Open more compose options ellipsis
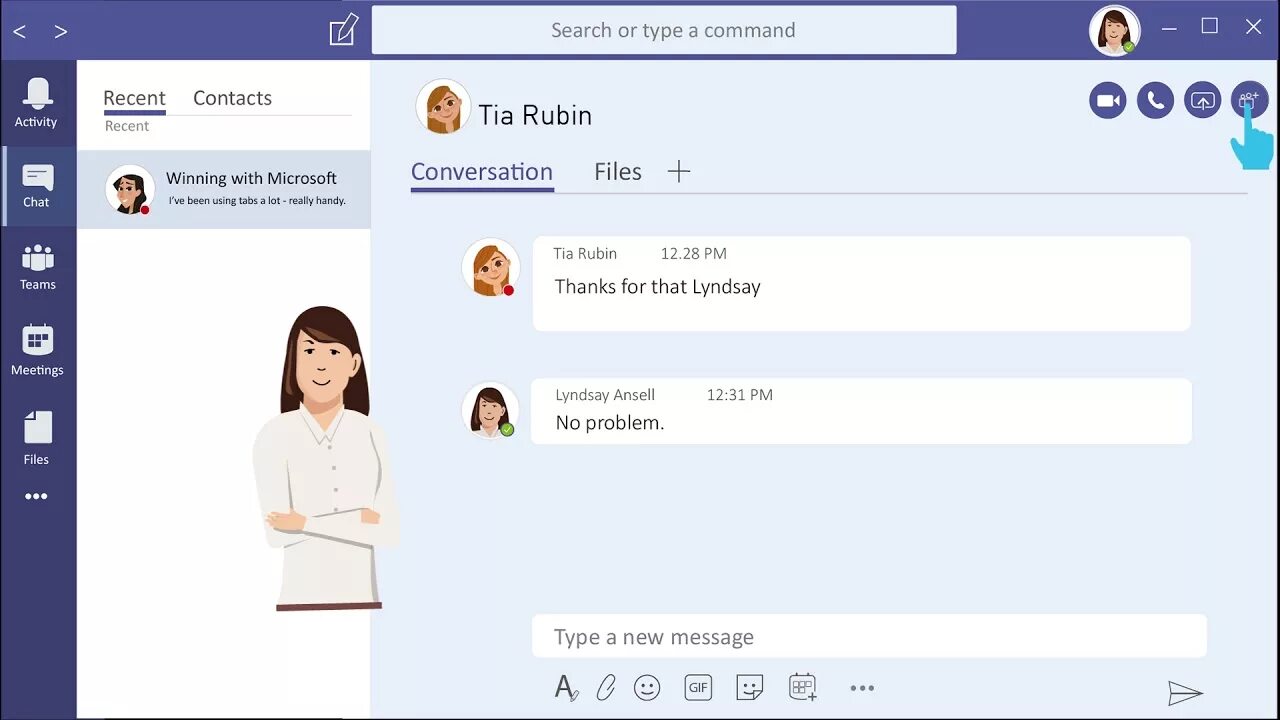The height and width of the screenshot is (720, 1280). pos(862,688)
